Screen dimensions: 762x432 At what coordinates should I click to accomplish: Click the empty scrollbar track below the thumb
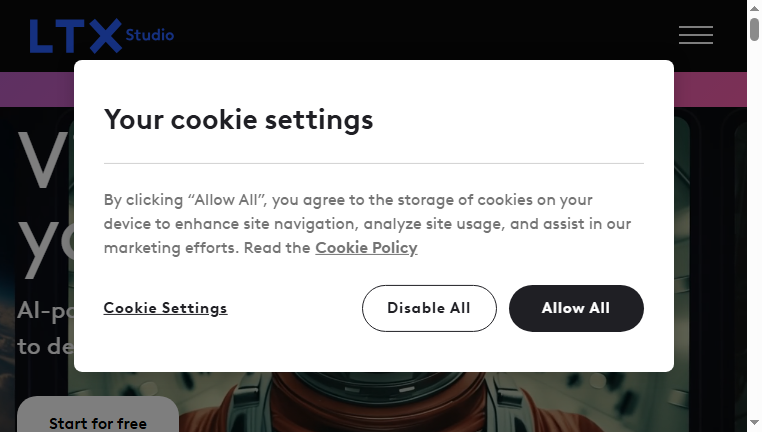coord(754,228)
